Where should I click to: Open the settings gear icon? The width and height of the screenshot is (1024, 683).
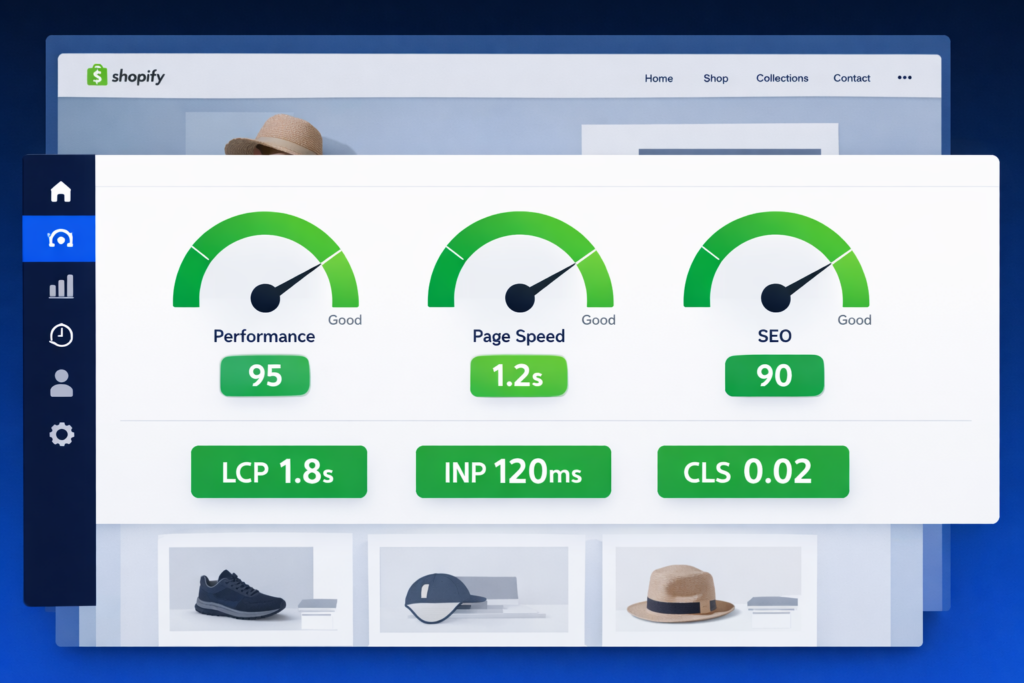pos(59,433)
